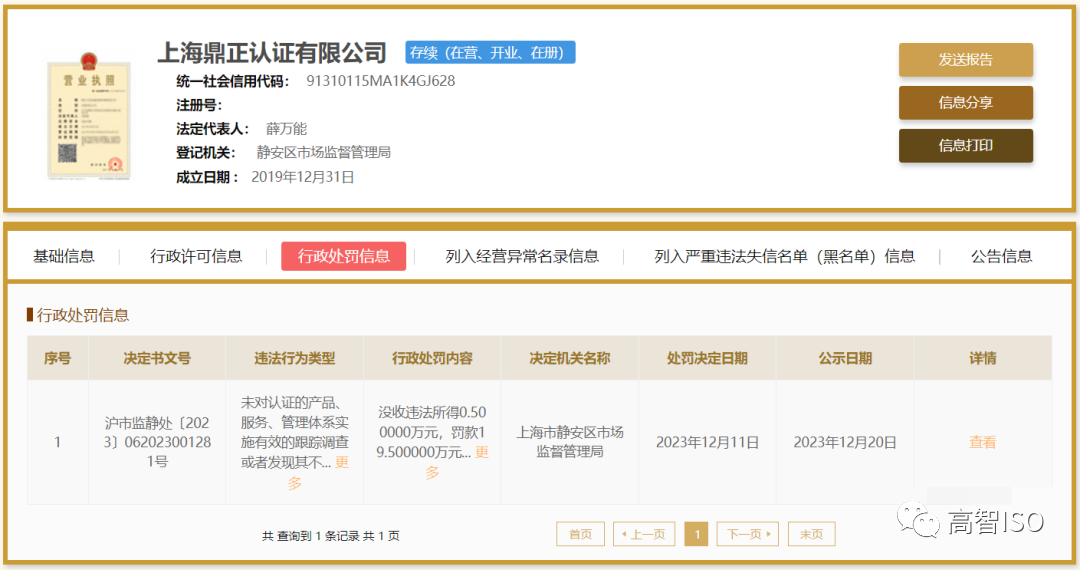Select the 行政处罚信息 tab
The width and height of the screenshot is (1080, 570).
click(x=343, y=256)
